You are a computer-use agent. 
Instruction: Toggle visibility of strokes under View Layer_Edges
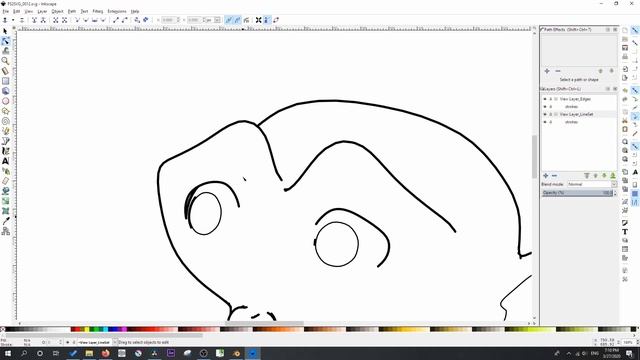coord(545,107)
